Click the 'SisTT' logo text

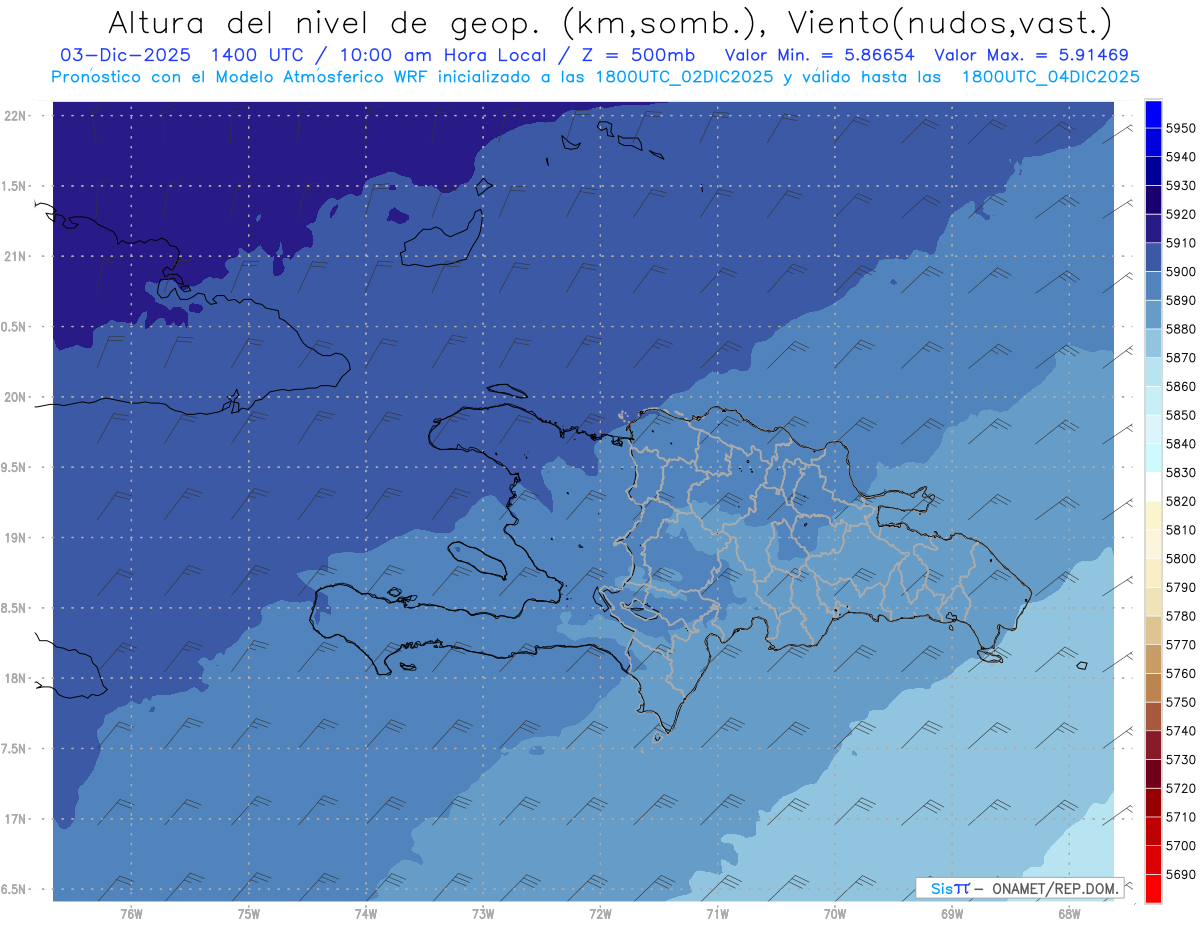[950, 888]
